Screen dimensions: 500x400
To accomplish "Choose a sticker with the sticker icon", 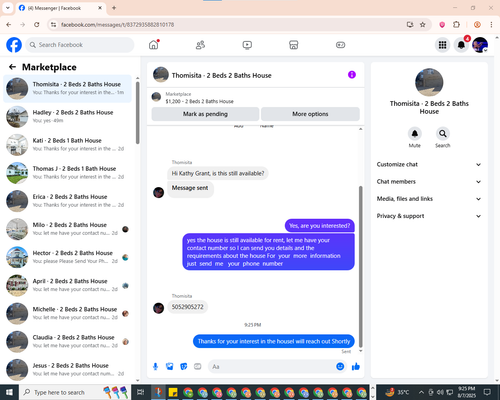I will 184,367.
